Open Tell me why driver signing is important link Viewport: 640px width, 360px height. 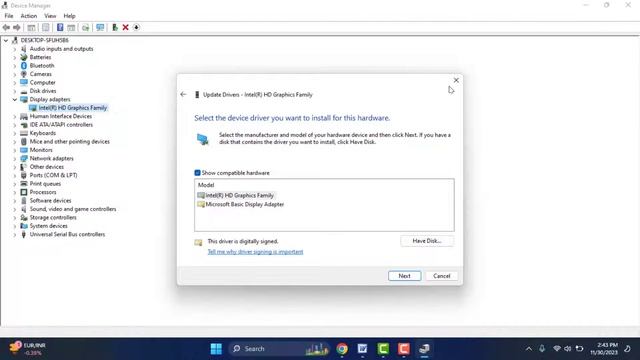(255, 252)
